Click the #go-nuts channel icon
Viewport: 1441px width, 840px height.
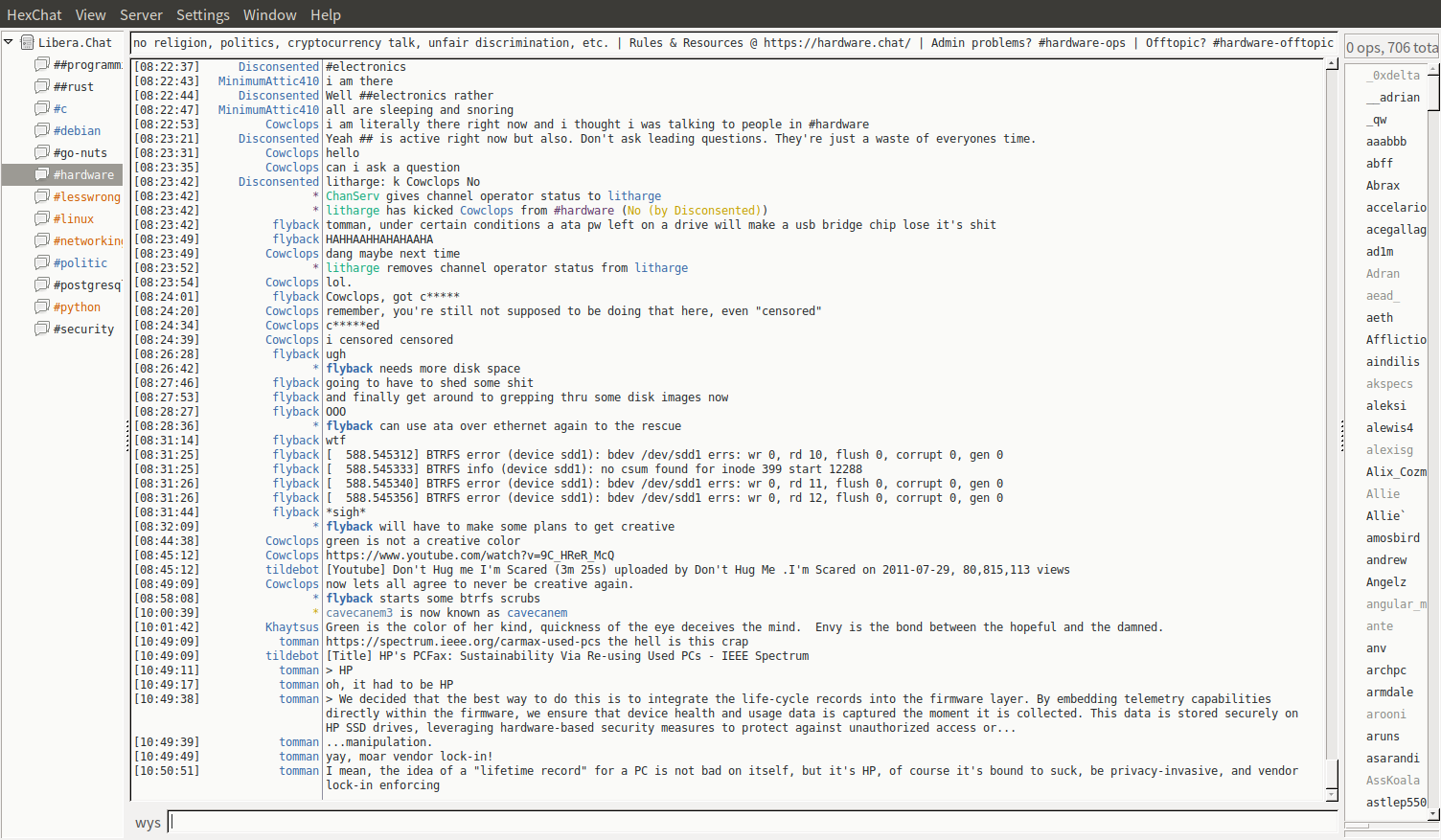coord(42,152)
